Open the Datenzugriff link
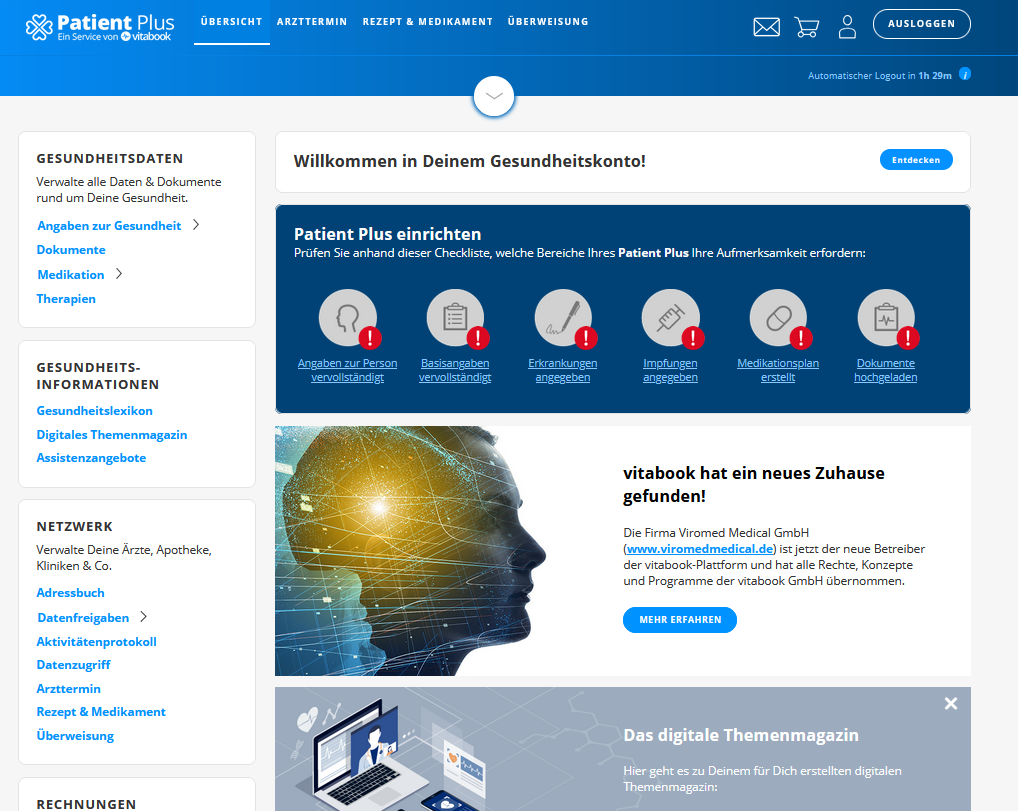 tap(73, 665)
